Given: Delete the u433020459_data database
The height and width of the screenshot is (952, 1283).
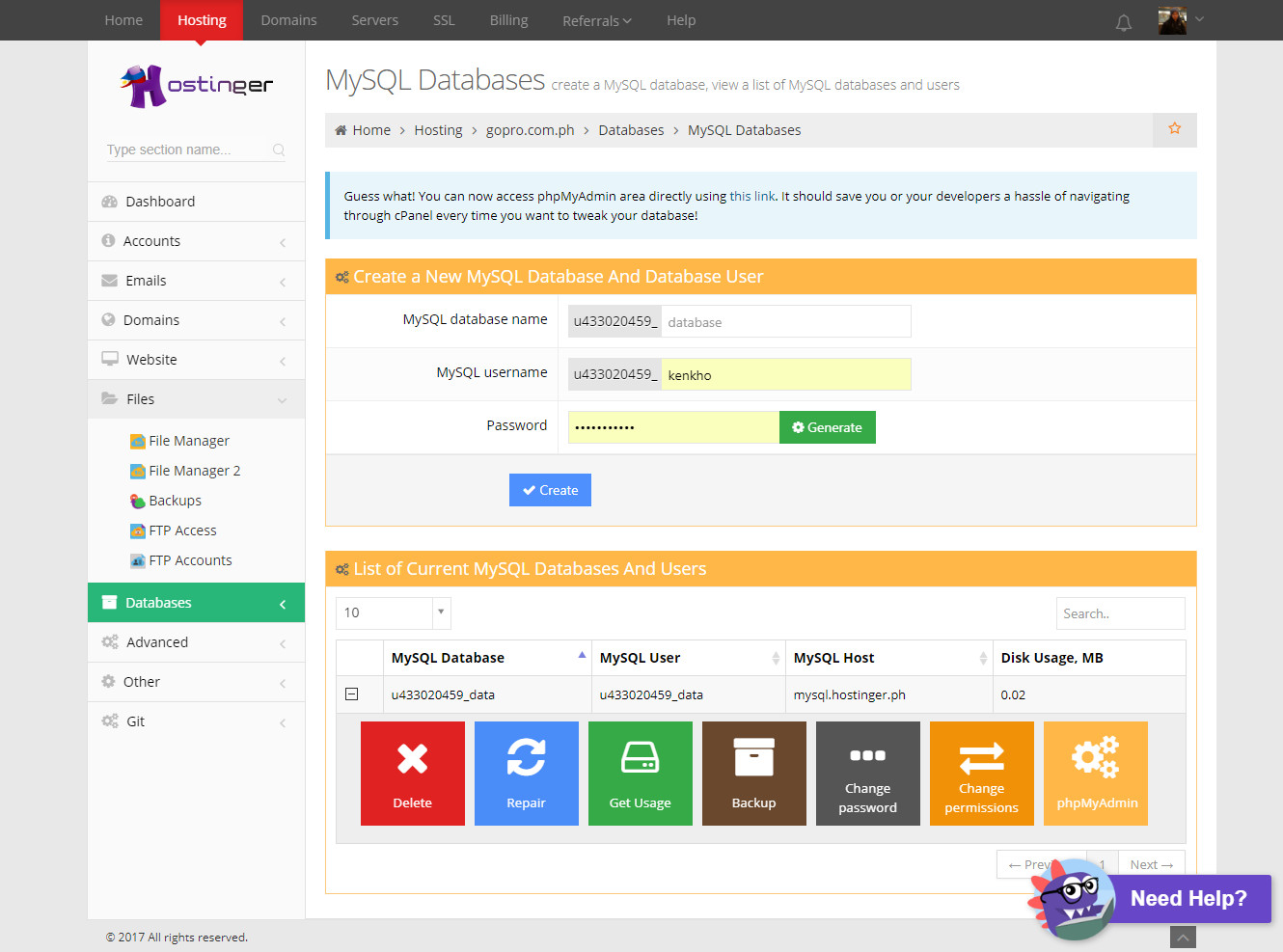Looking at the screenshot, I should click(x=413, y=774).
